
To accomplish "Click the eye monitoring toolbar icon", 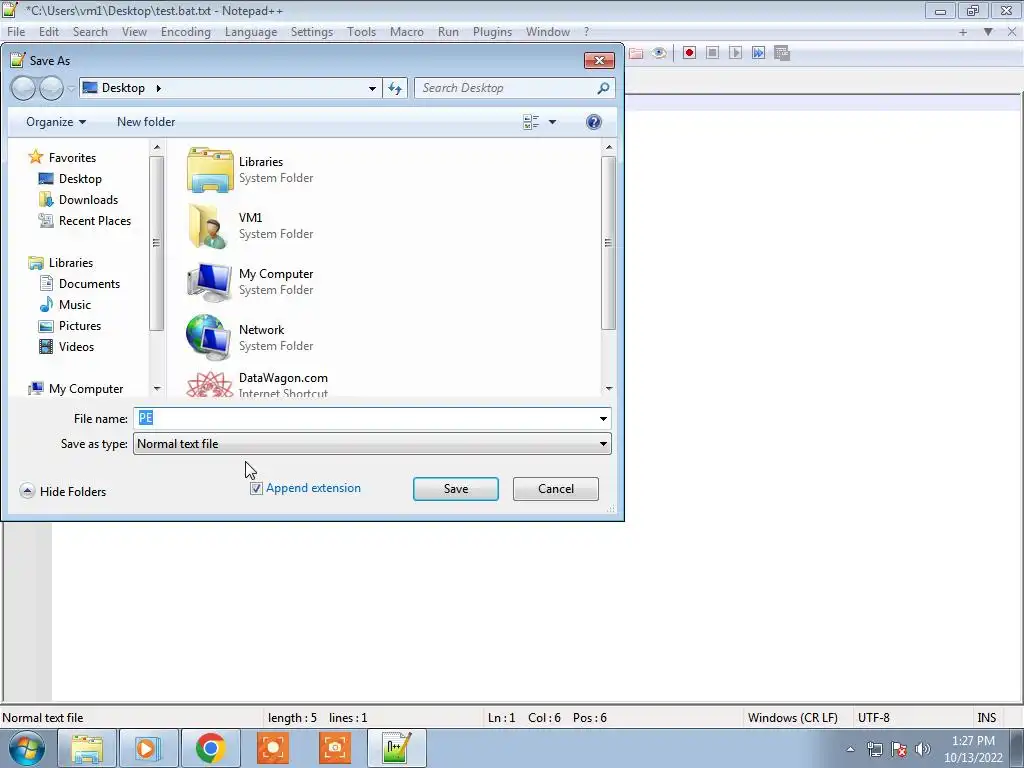I will tap(659, 53).
